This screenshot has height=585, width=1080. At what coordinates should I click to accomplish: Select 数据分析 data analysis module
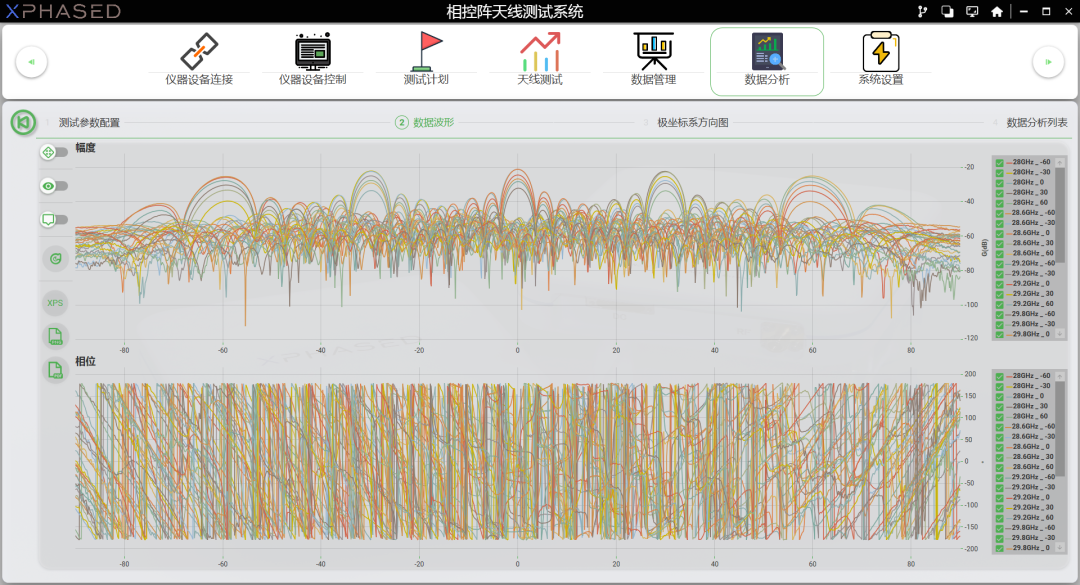coord(767,61)
